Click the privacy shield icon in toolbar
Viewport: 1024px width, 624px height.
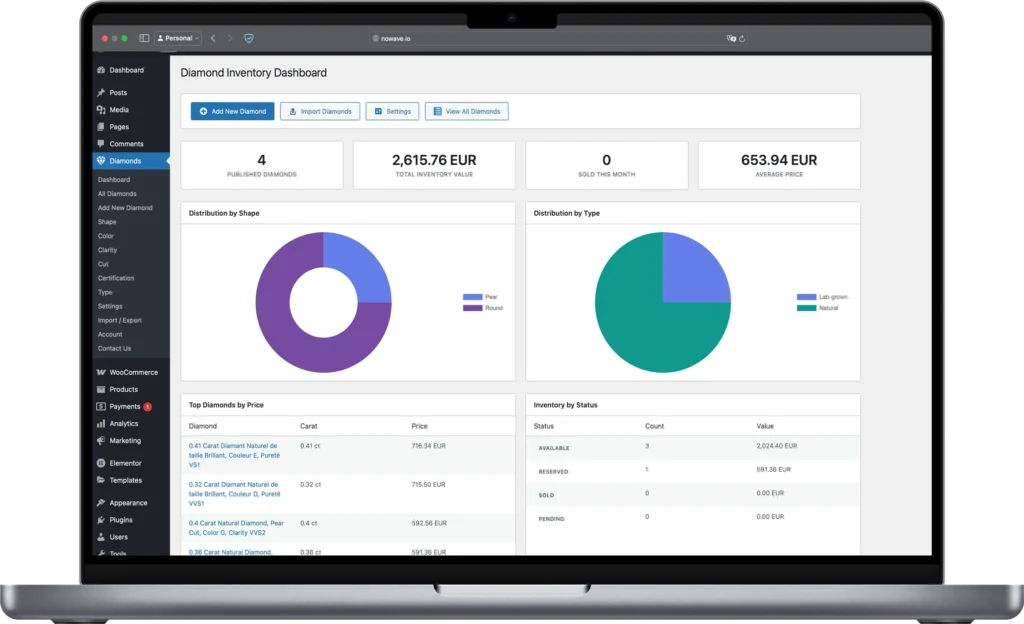(x=249, y=38)
